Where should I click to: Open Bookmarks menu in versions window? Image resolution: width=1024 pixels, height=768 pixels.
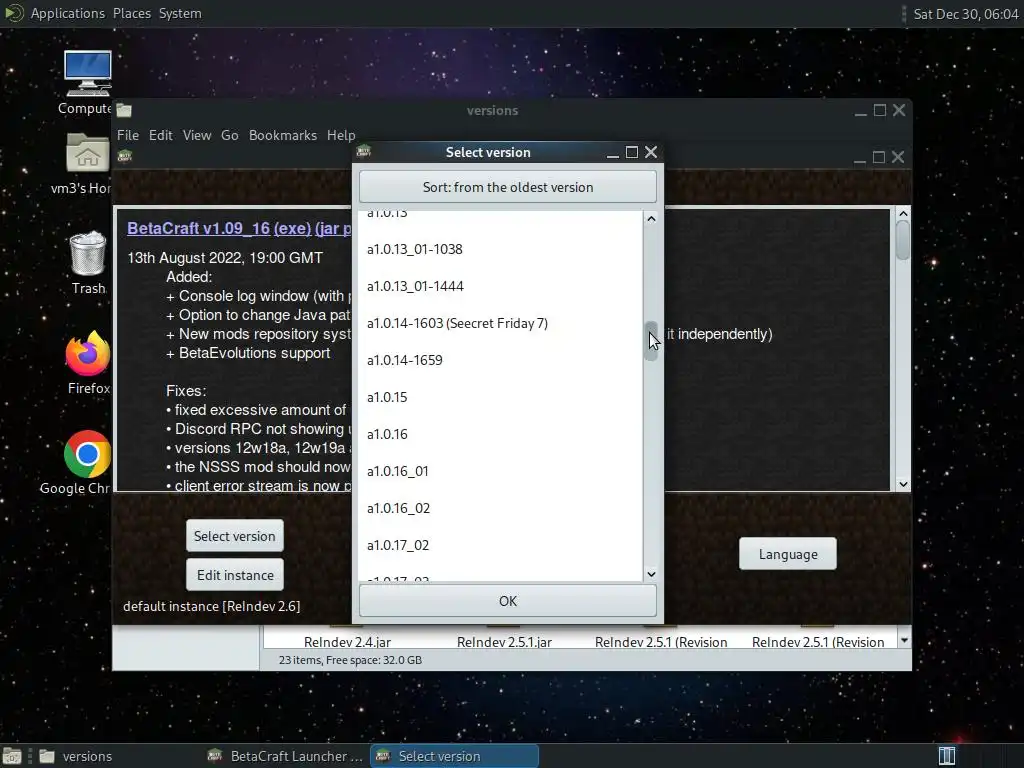[283, 135]
